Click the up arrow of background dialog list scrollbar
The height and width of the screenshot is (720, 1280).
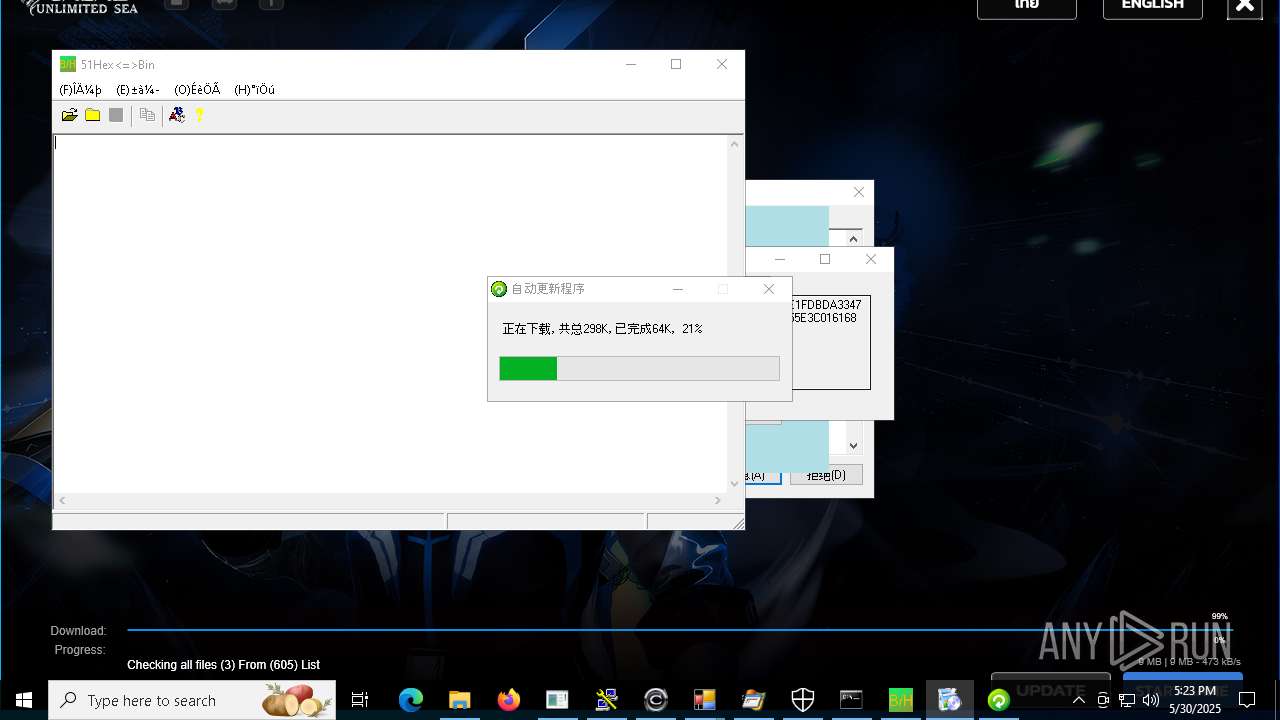tap(853, 239)
